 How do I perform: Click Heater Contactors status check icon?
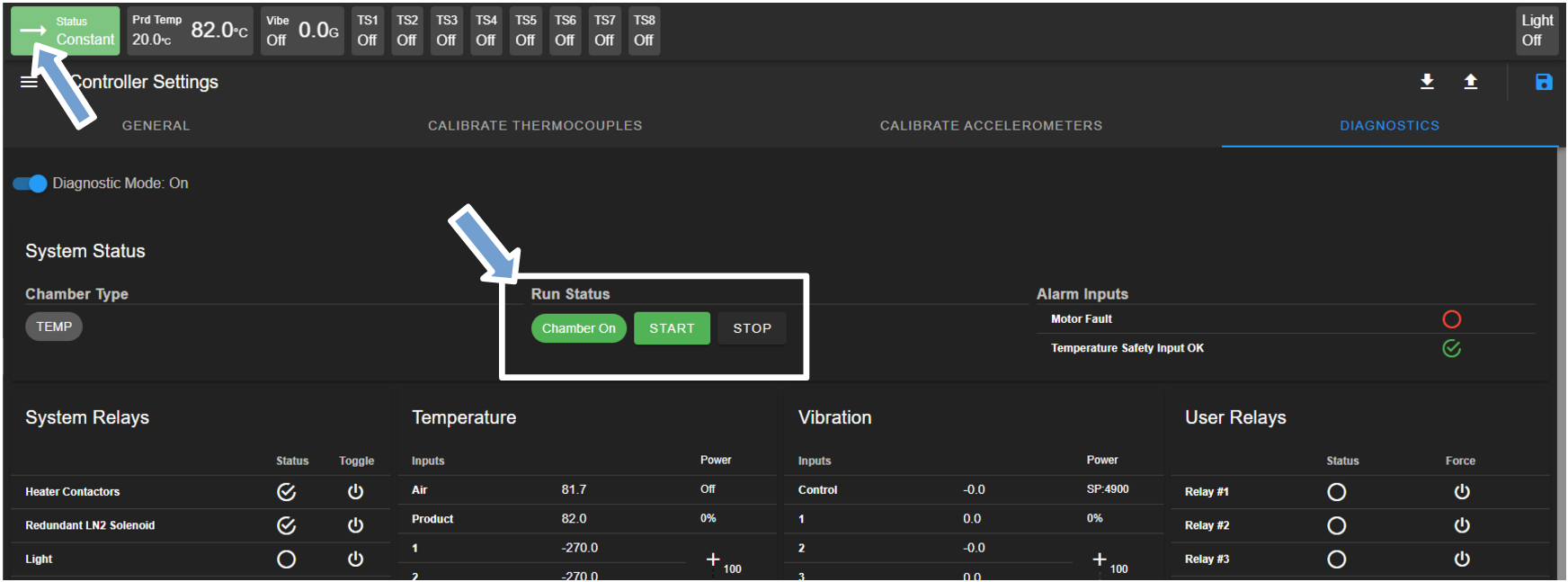click(x=287, y=492)
